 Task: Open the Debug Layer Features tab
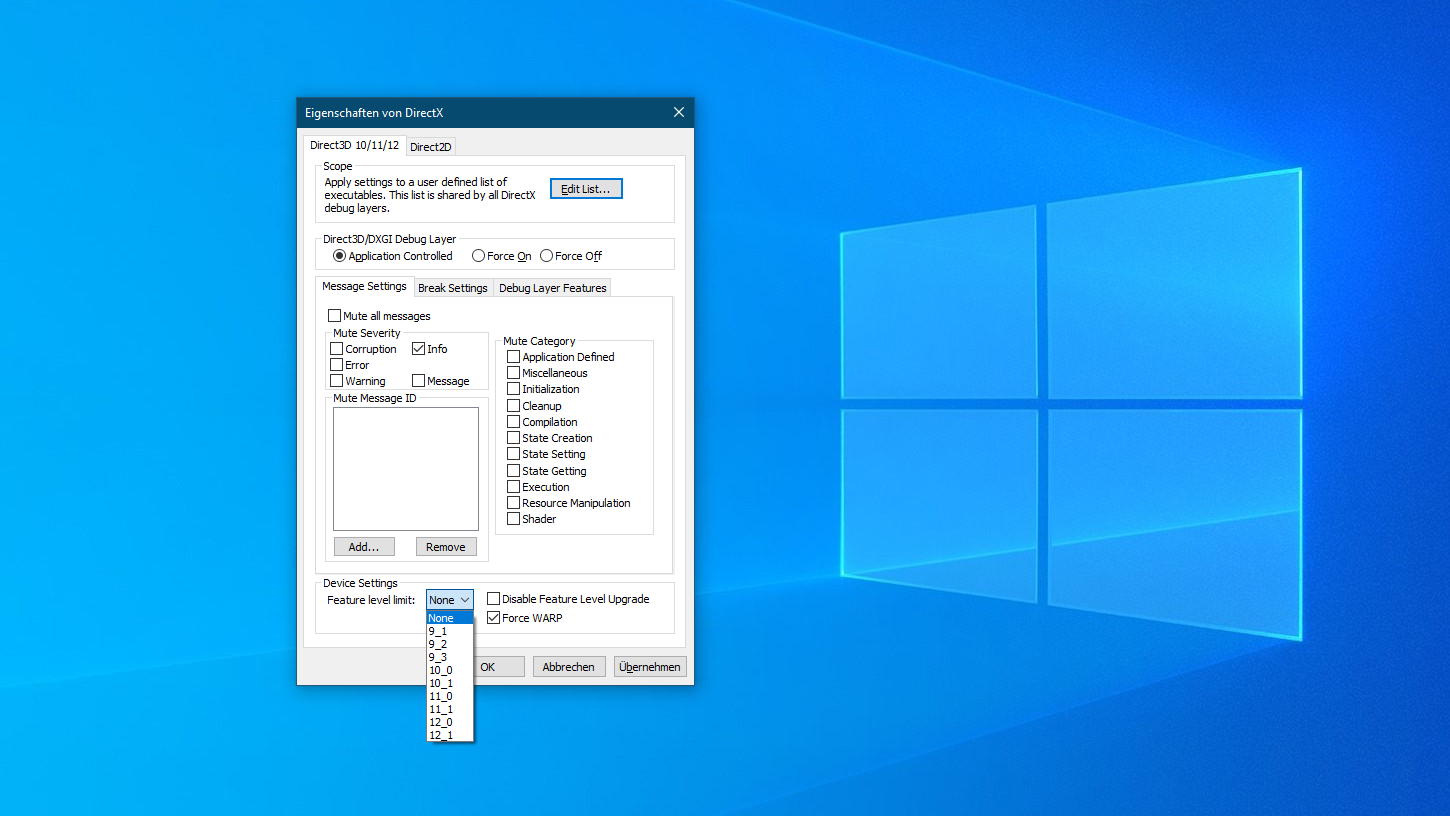click(x=552, y=288)
